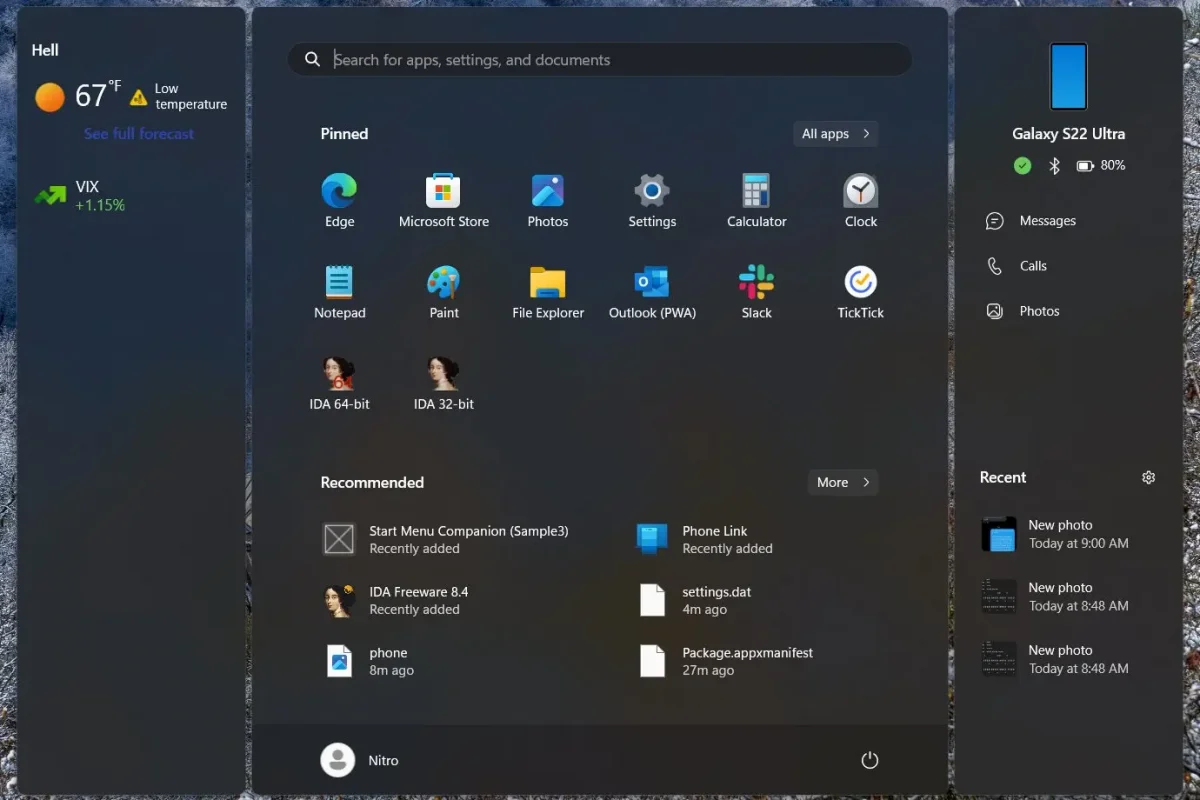
Task: Open Outlook (PWA)
Action: pyautogui.click(x=652, y=288)
